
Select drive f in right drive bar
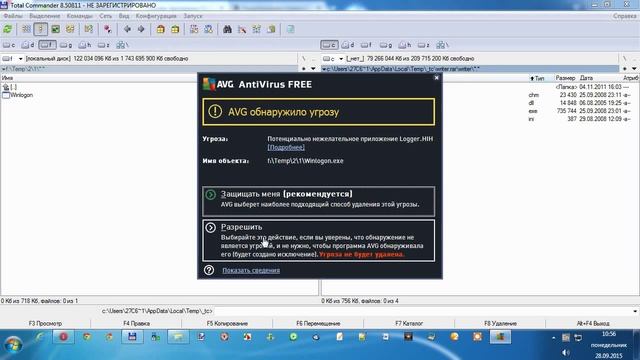click(367, 45)
